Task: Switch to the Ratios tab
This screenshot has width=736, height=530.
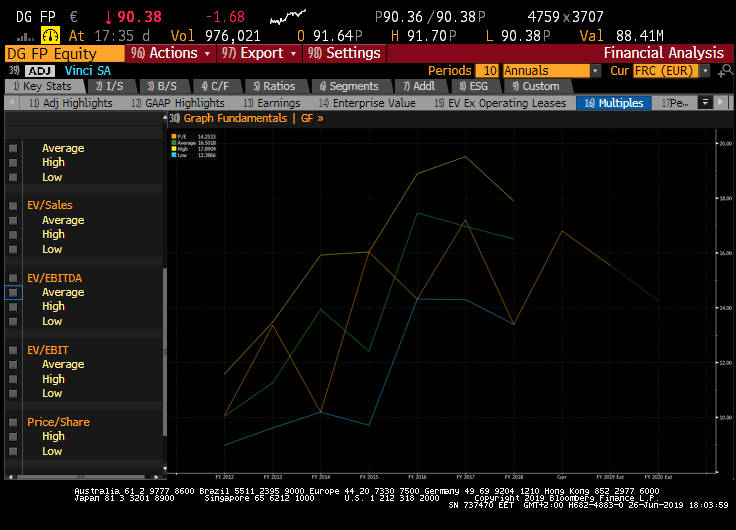Action: (273, 86)
